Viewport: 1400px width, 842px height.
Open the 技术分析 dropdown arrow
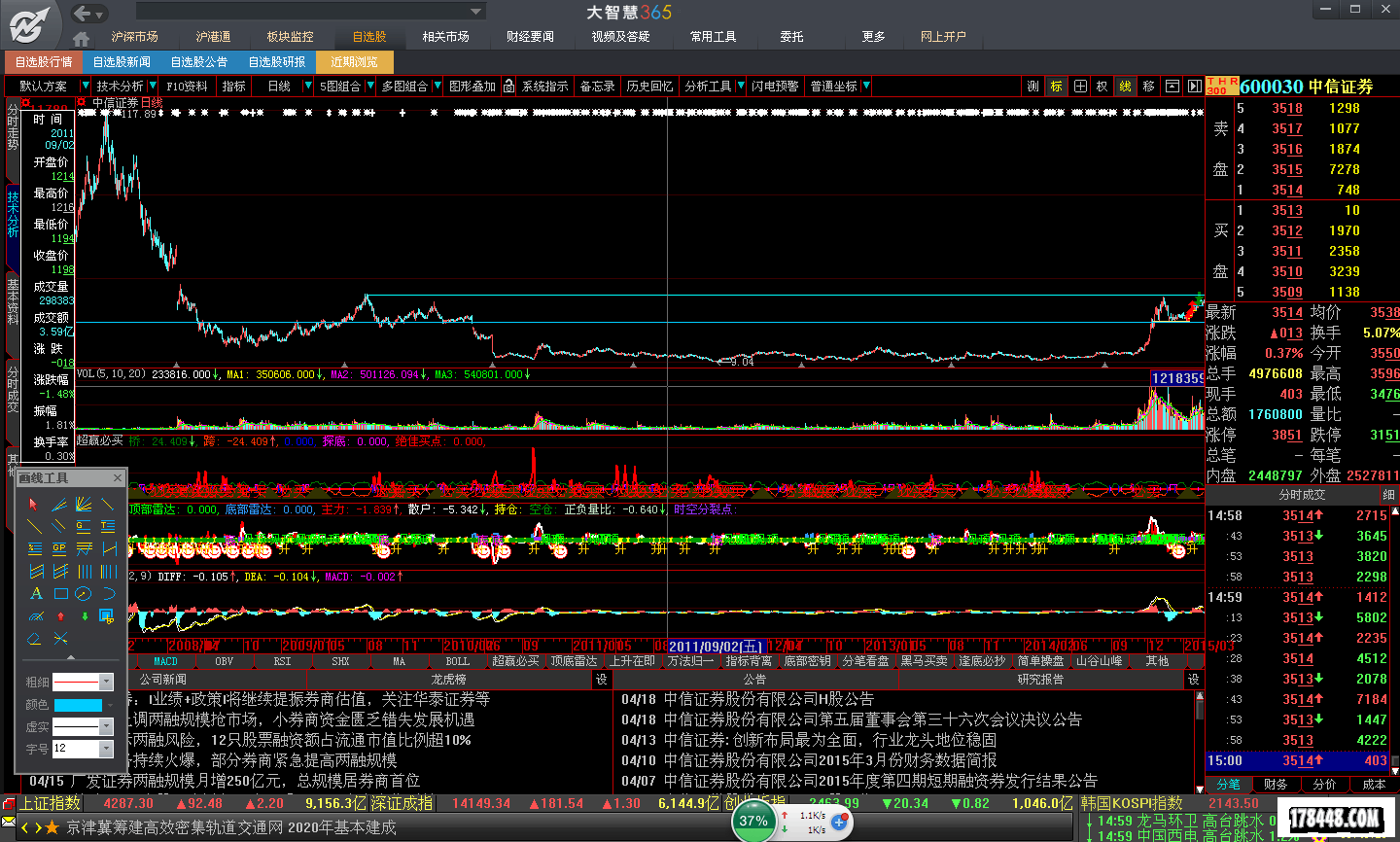[152, 87]
